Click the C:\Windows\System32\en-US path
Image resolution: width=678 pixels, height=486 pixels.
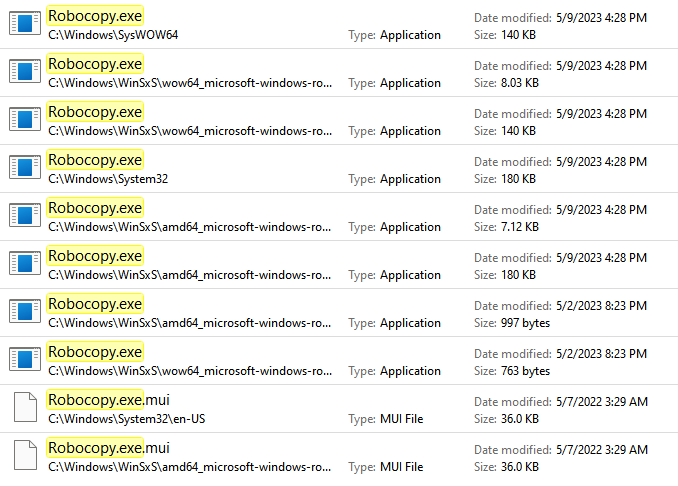click(127, 419)
